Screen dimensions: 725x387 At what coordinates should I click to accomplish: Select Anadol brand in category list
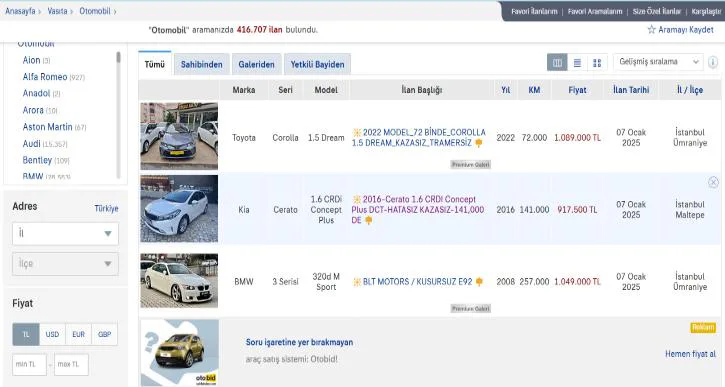click(x=36, y=93)
